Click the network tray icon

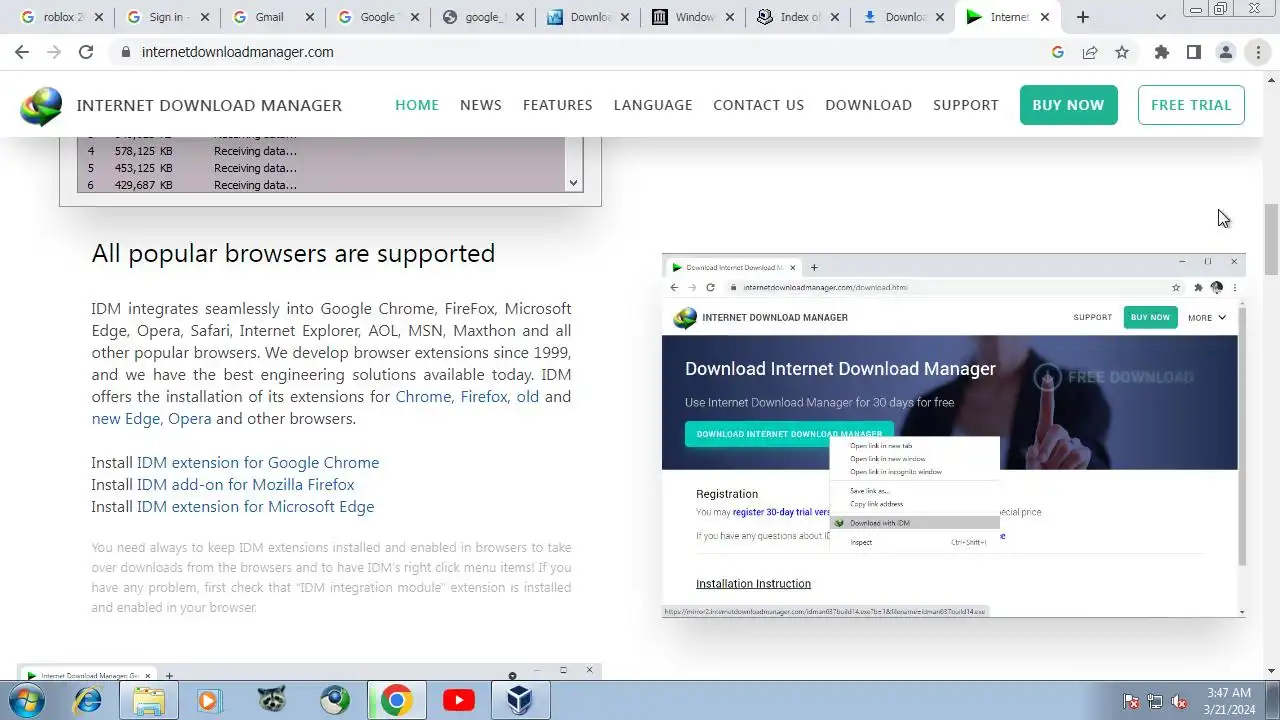[x=1155, y=702]
